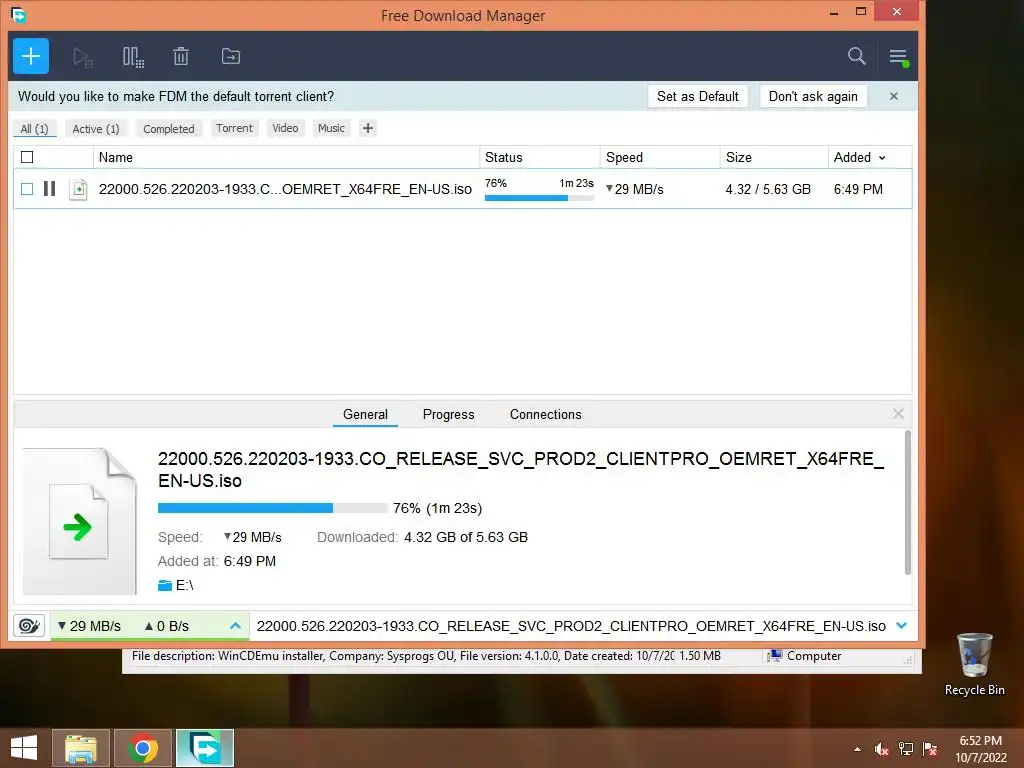The image size is (1024, 768).
Task: Switch to Completed downloads tab
Action: (168, 129)
